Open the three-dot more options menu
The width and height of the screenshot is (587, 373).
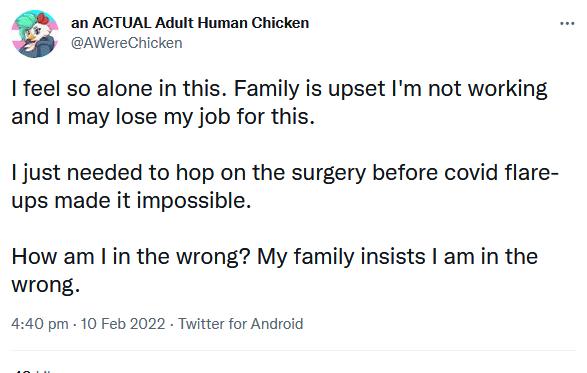click(x=567, y=24)
